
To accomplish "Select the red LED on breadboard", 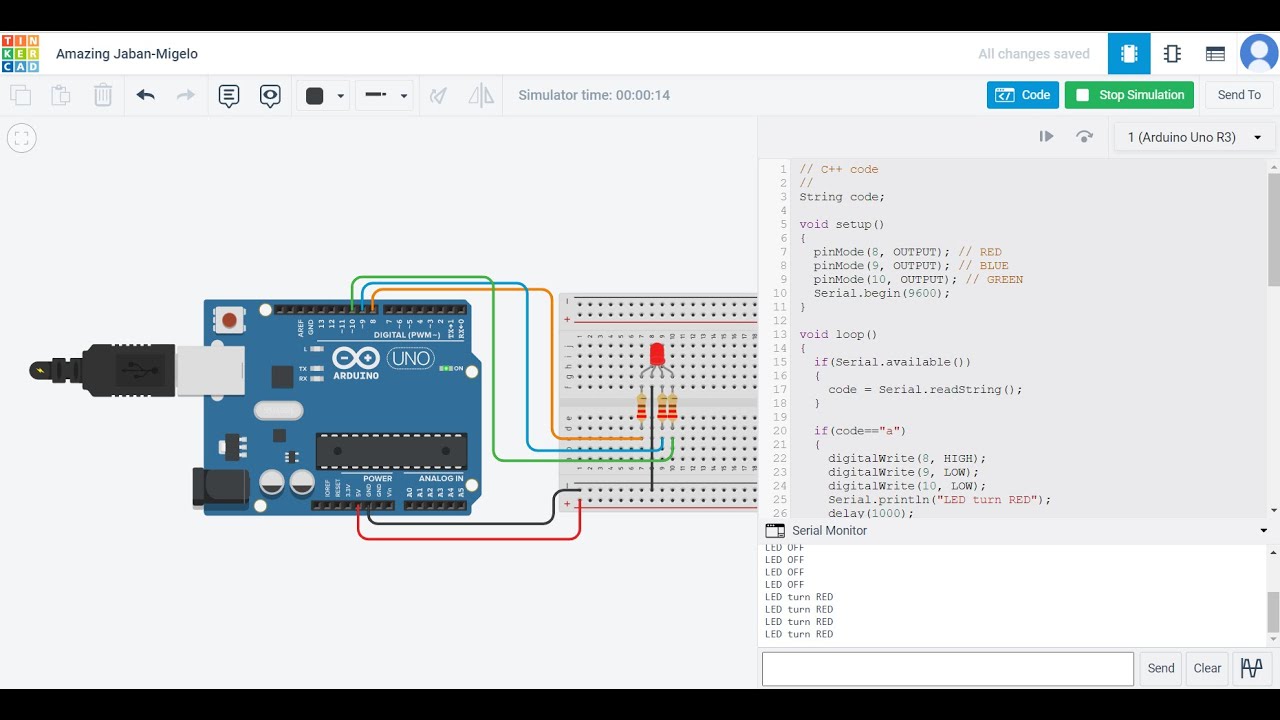I will [657, 356].
